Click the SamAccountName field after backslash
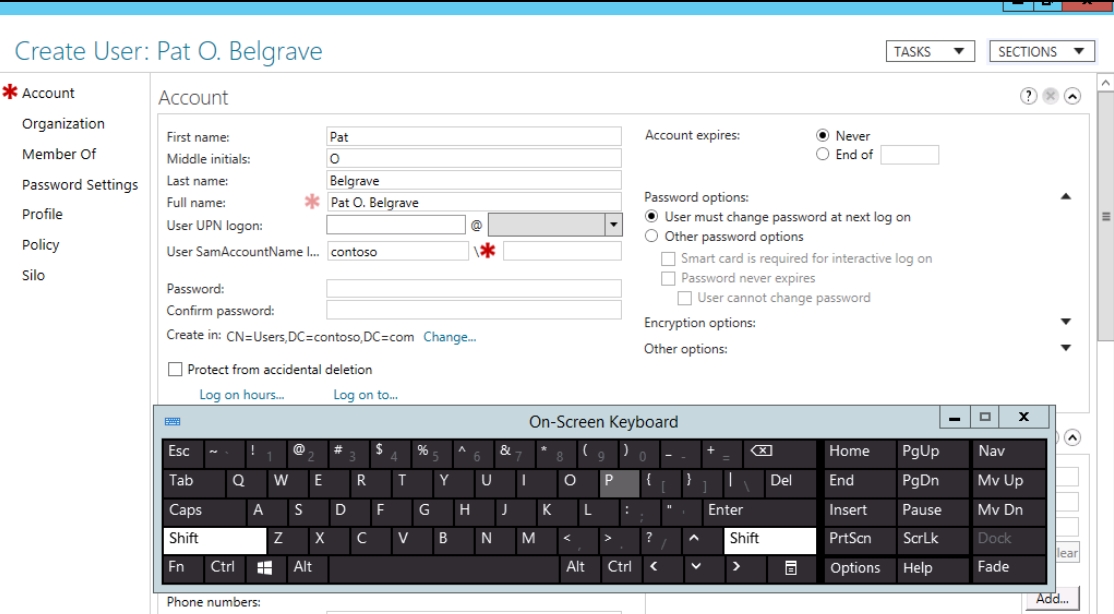The width and height of the screenshot is (1114, 614). tap(562, 251)
